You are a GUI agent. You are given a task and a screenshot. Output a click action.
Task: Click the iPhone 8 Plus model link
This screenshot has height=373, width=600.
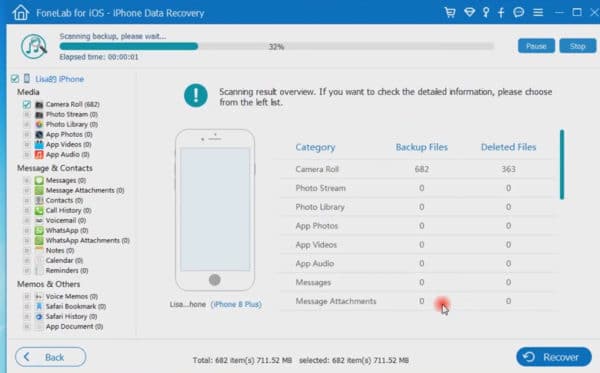pyautogui.click(x=236, y=305)
